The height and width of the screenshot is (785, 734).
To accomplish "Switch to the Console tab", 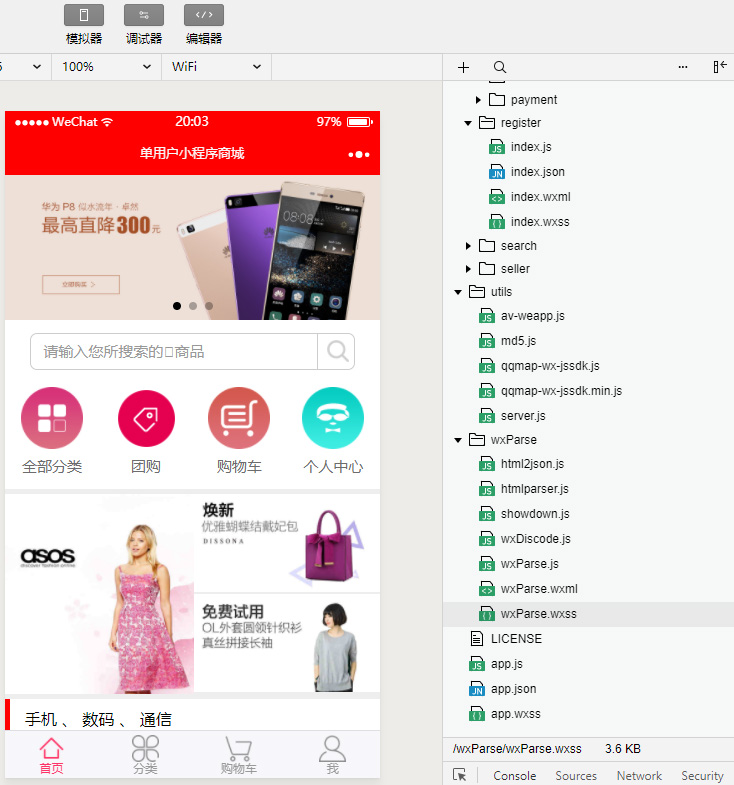I will [515, 776].
